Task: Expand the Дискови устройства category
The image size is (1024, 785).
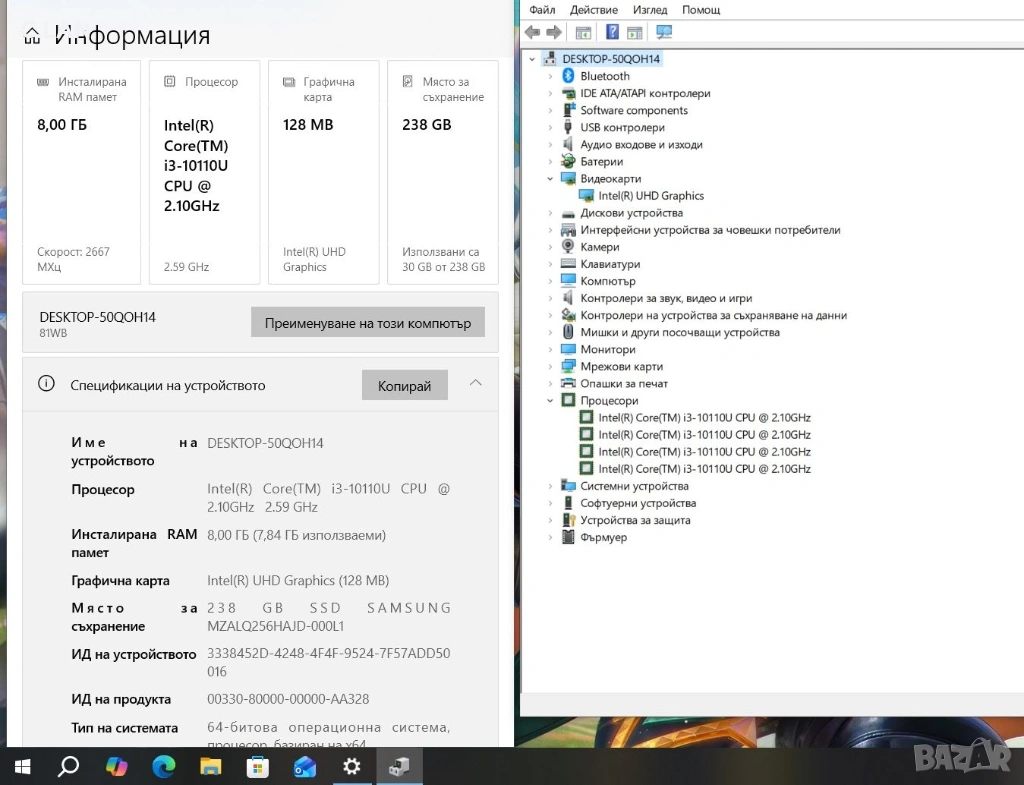Action: pos(550,213)
